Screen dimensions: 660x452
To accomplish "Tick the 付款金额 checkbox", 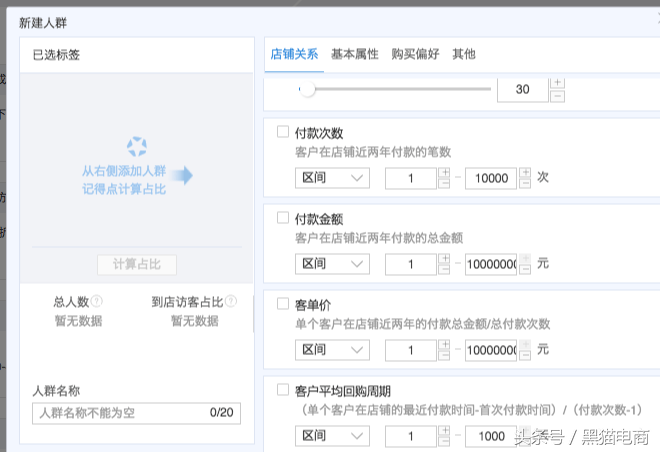I will [x=283, y=218].
